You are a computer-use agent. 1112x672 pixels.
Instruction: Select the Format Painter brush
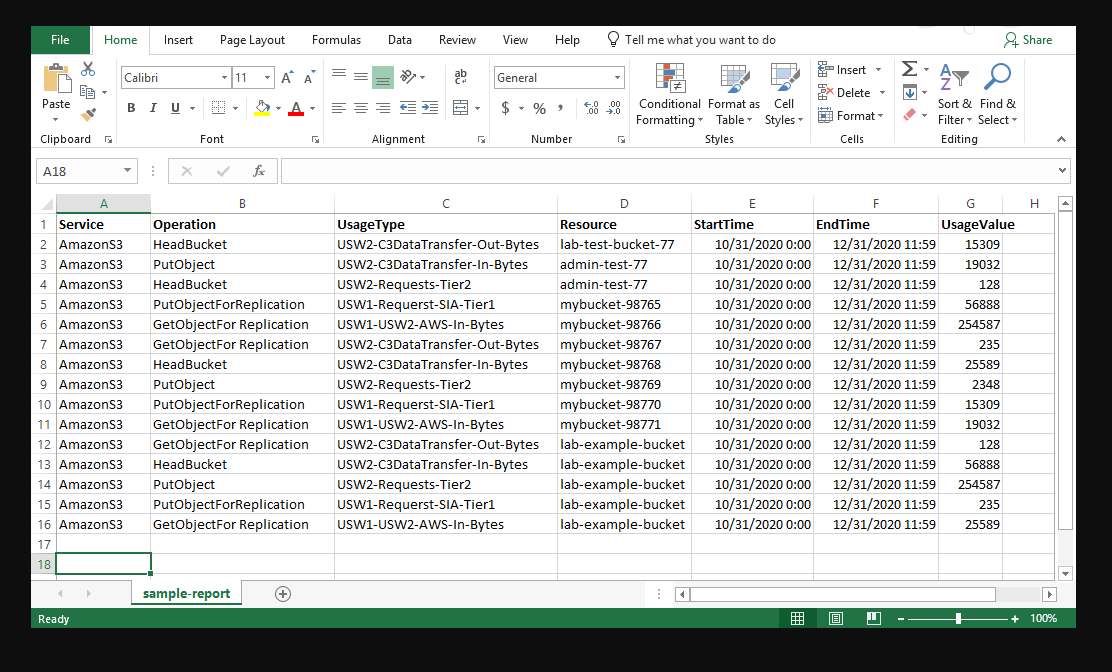coord(88,115)
